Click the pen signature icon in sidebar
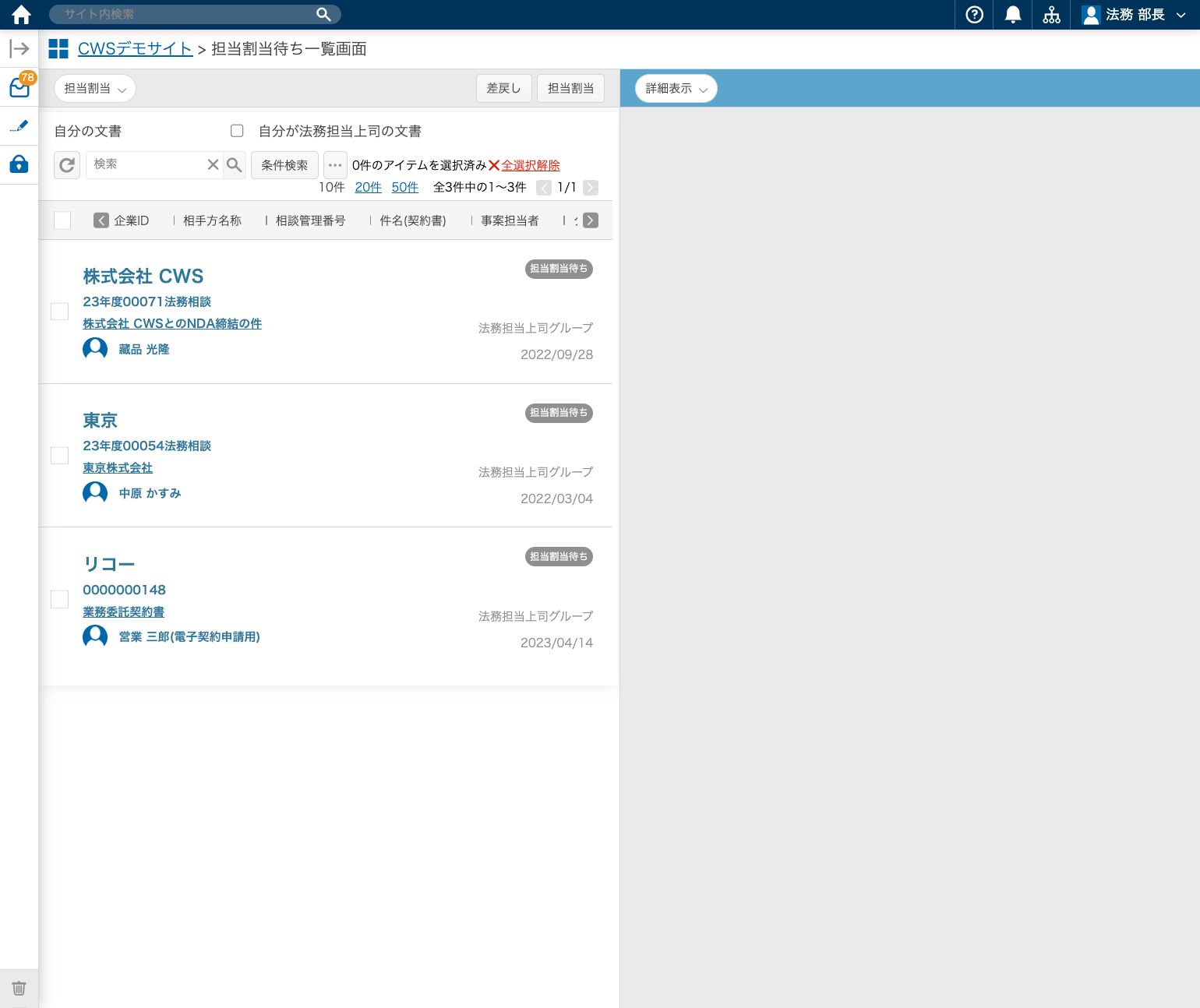This screenshot has height=1008, width=1200. [x=19, y=126]
